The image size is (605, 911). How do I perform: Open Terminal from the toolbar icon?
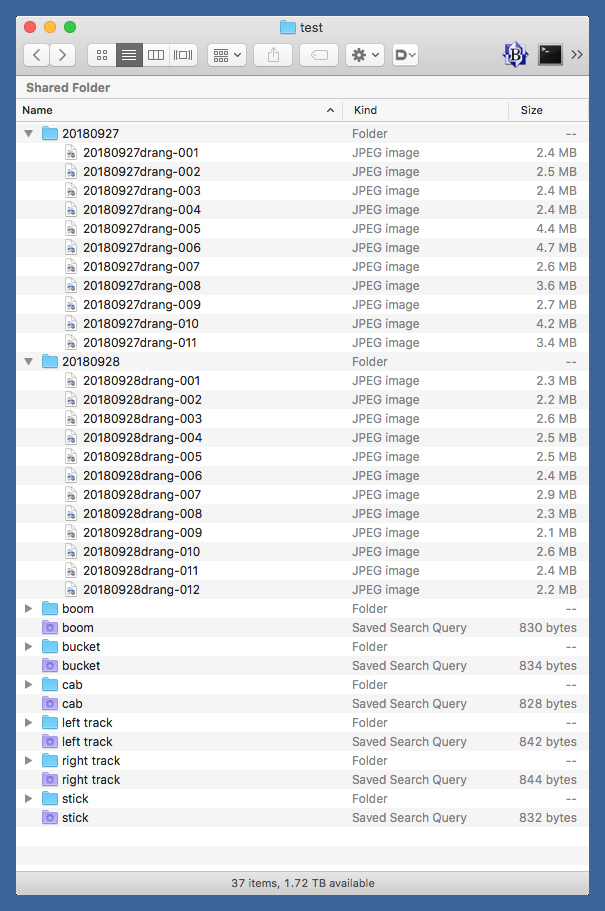[549, 56]
